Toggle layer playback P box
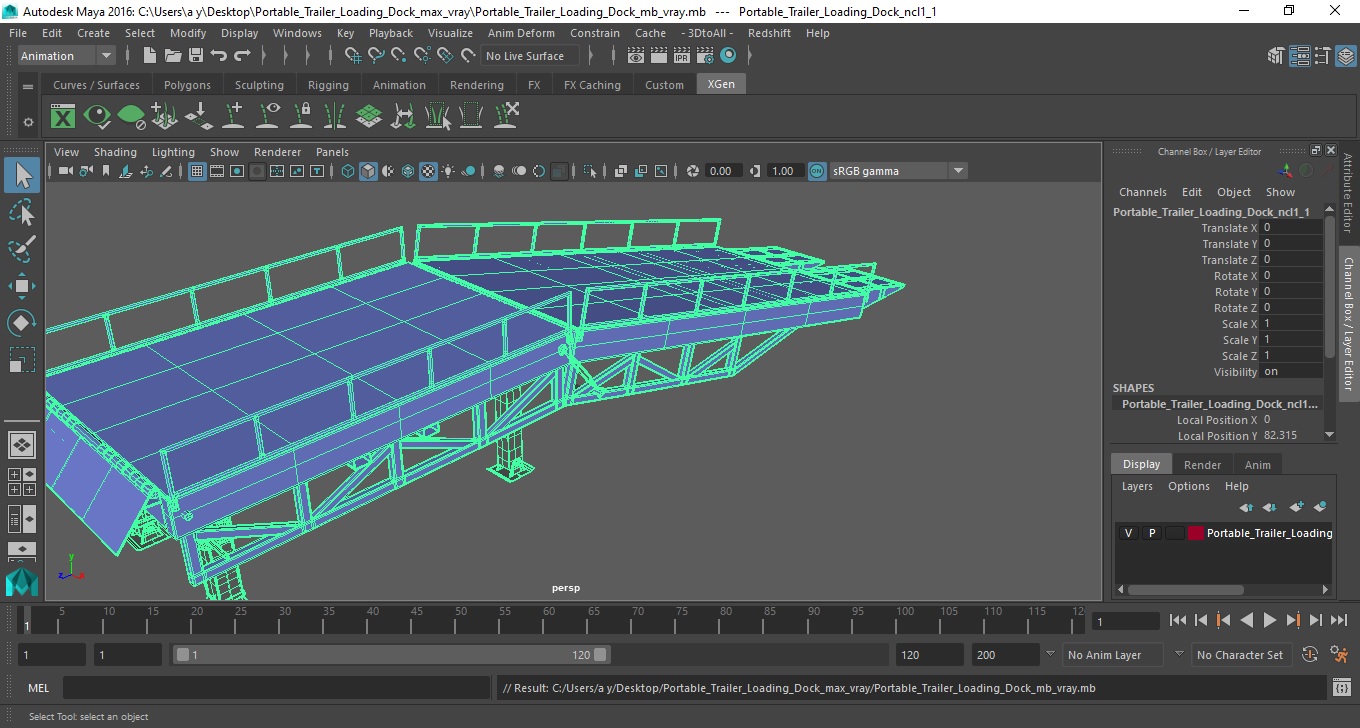This screenshot has width=1360, height=728. pos(1151,533)
